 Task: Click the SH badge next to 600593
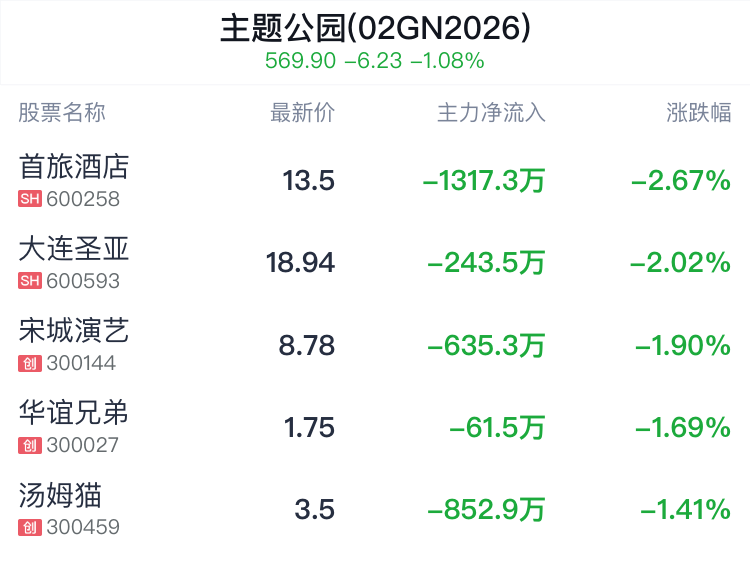pyautogui.click(x=29, y=281)
